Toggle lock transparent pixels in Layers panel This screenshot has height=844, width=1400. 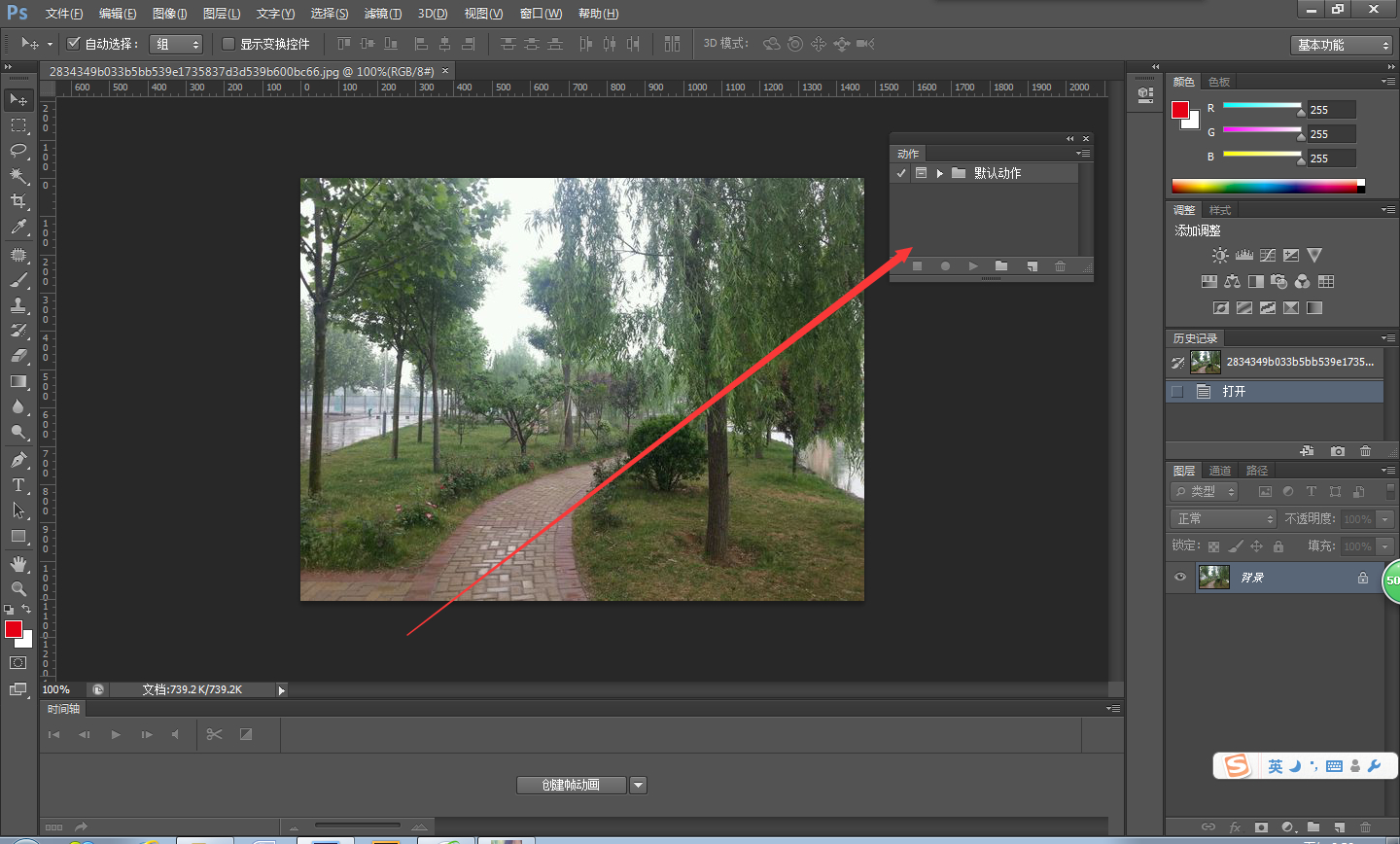[1213, 546]
